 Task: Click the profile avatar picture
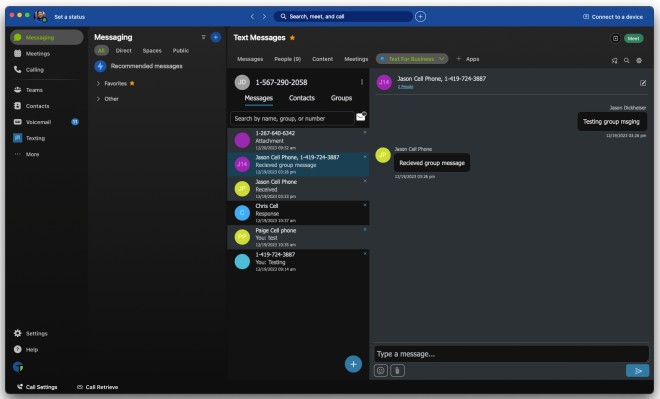pyautogui.click(x=40, y=16)
